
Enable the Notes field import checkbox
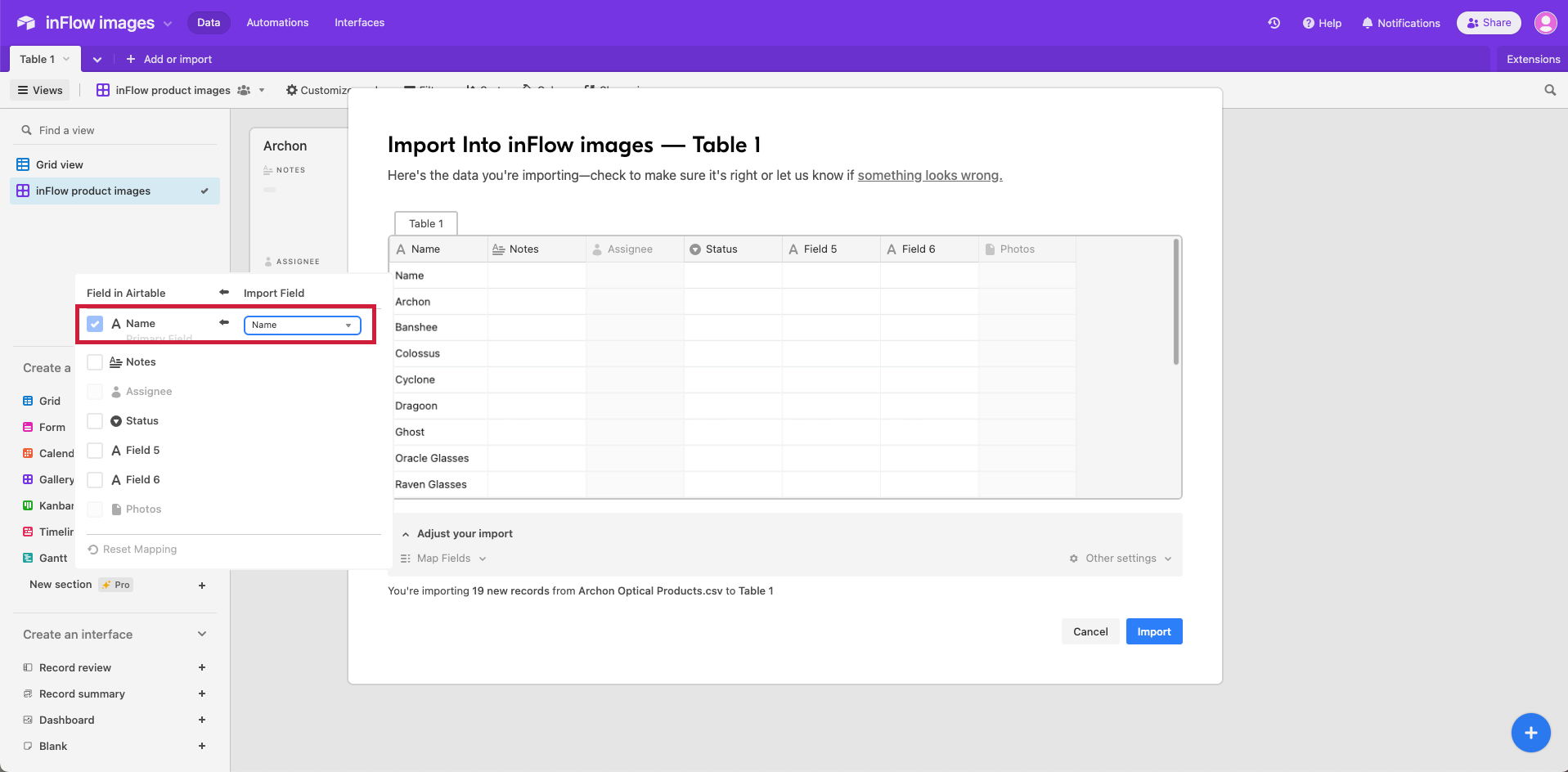[x=95, y=361]
